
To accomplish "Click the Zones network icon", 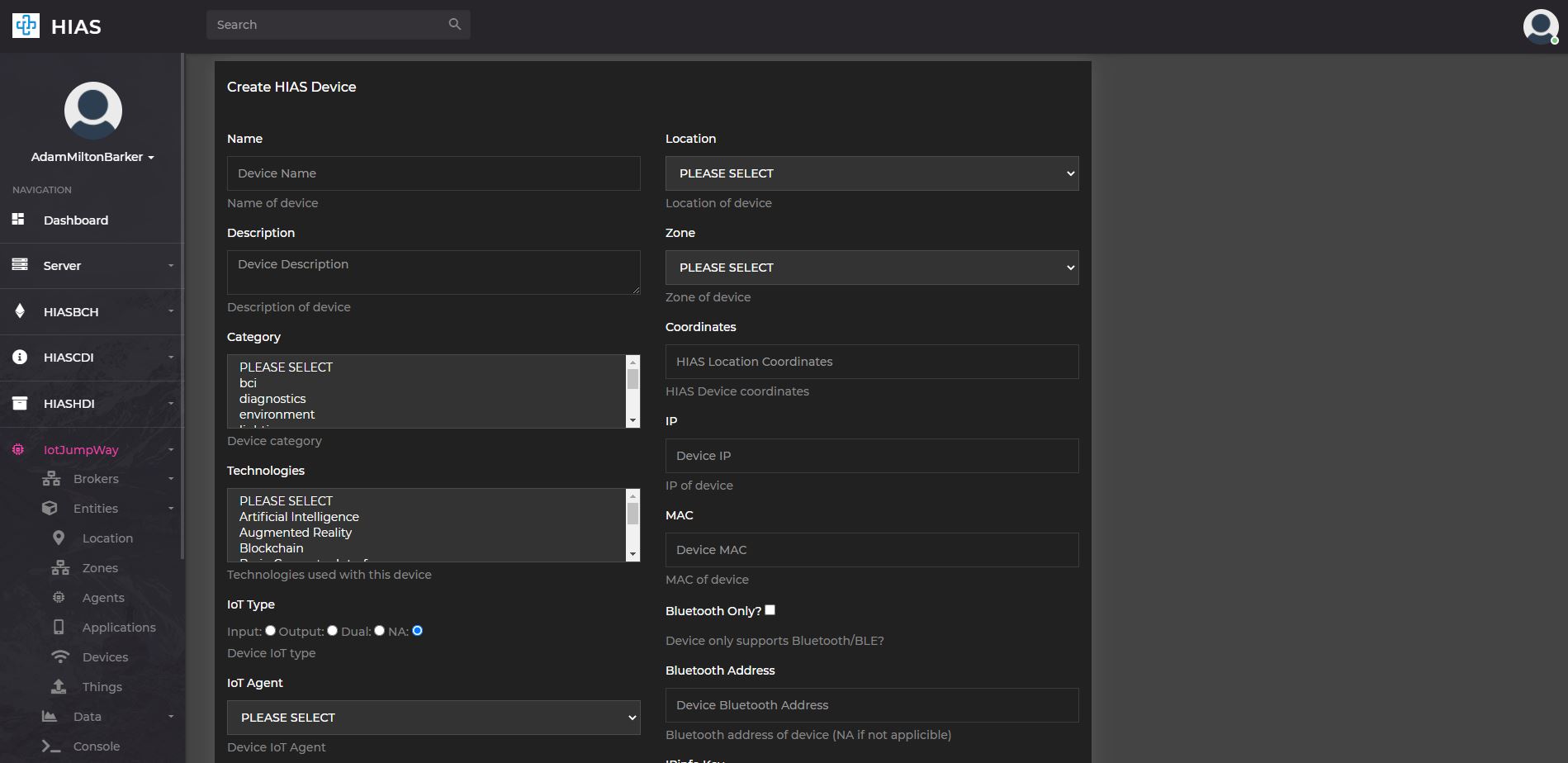I will click(60, 568).
